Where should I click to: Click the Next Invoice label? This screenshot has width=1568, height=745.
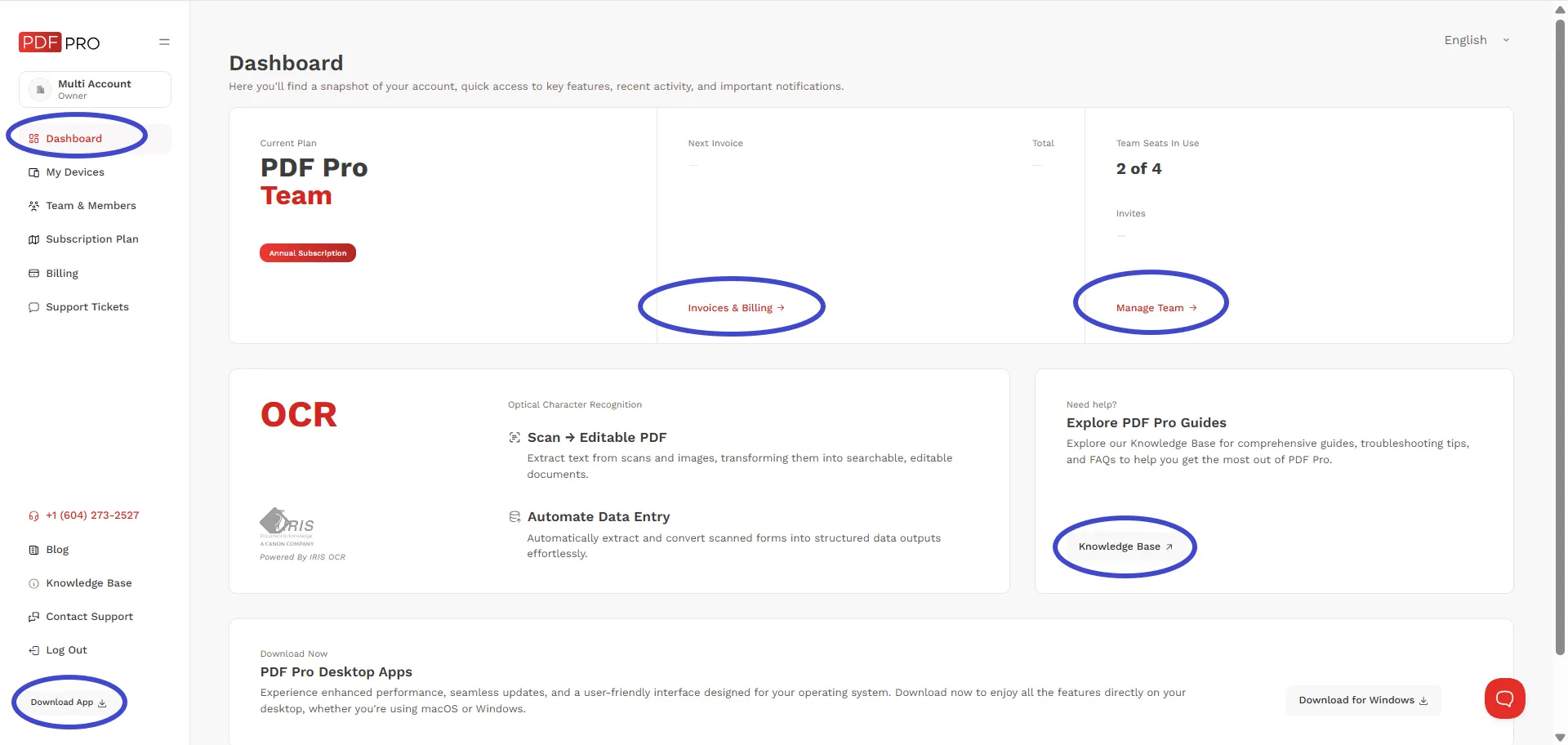tap(715, 143)
